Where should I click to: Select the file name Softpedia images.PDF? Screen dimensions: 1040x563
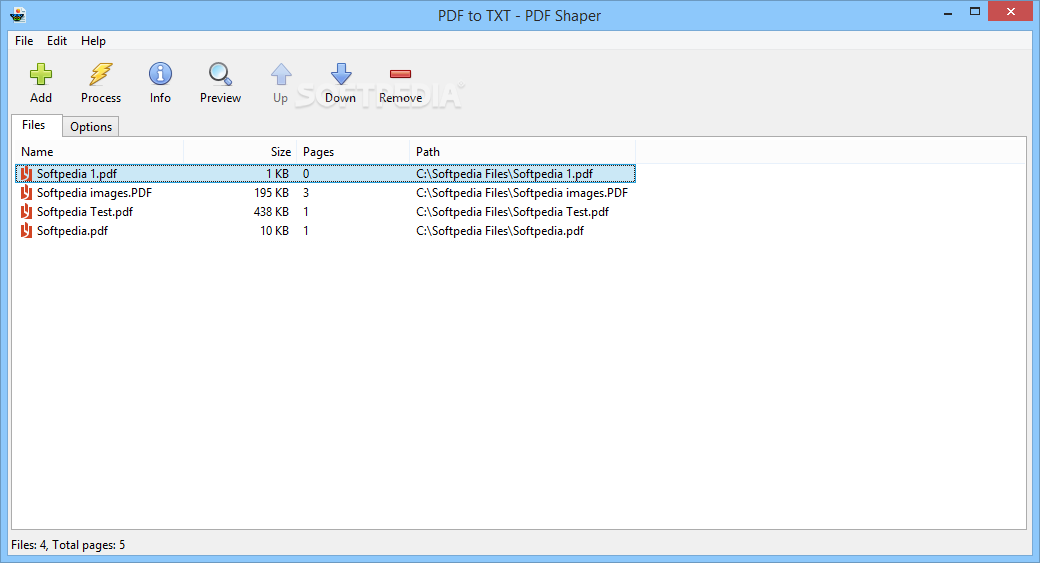point(94,193)
